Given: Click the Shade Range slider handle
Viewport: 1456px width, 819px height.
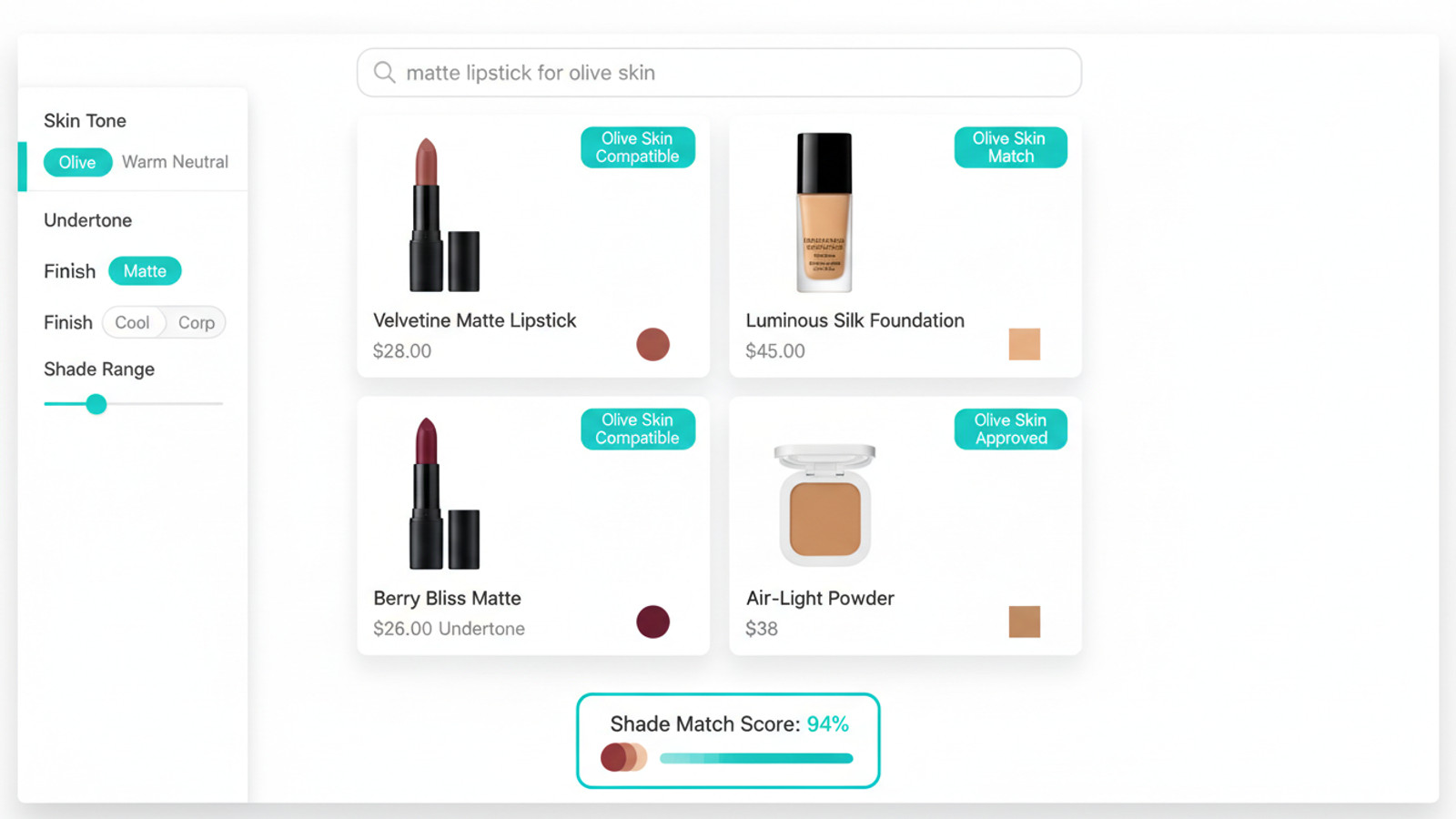Looking at the screenshot, I should 96,404.
